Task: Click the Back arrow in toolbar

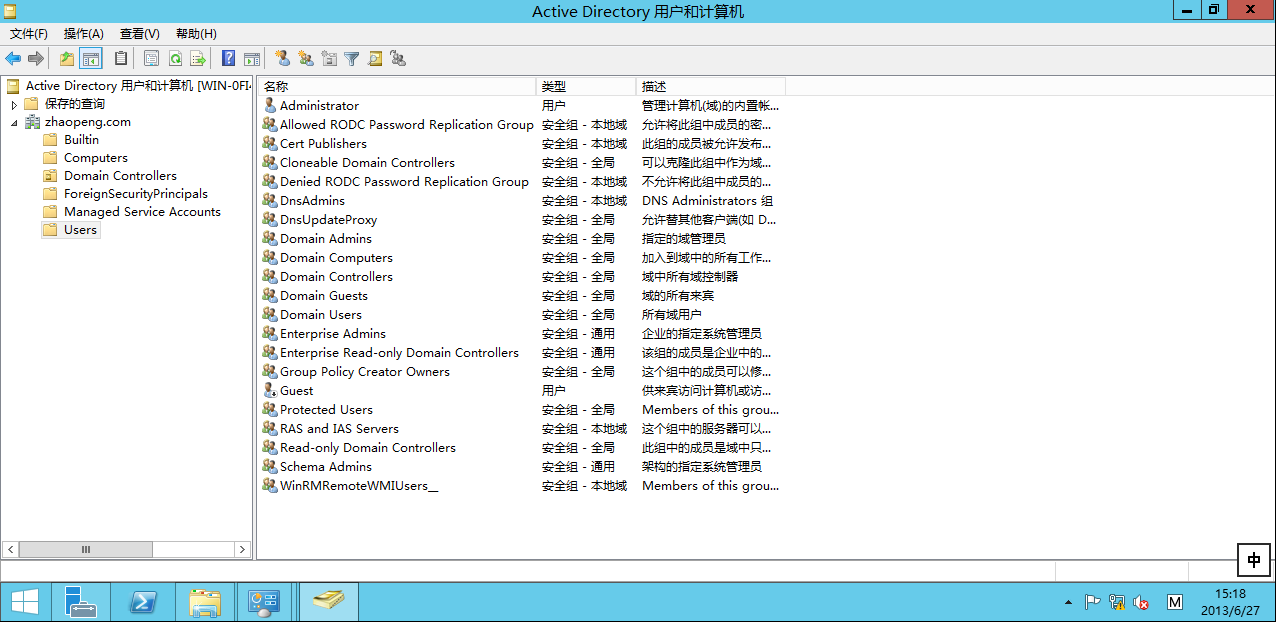Action: (13, 59)
